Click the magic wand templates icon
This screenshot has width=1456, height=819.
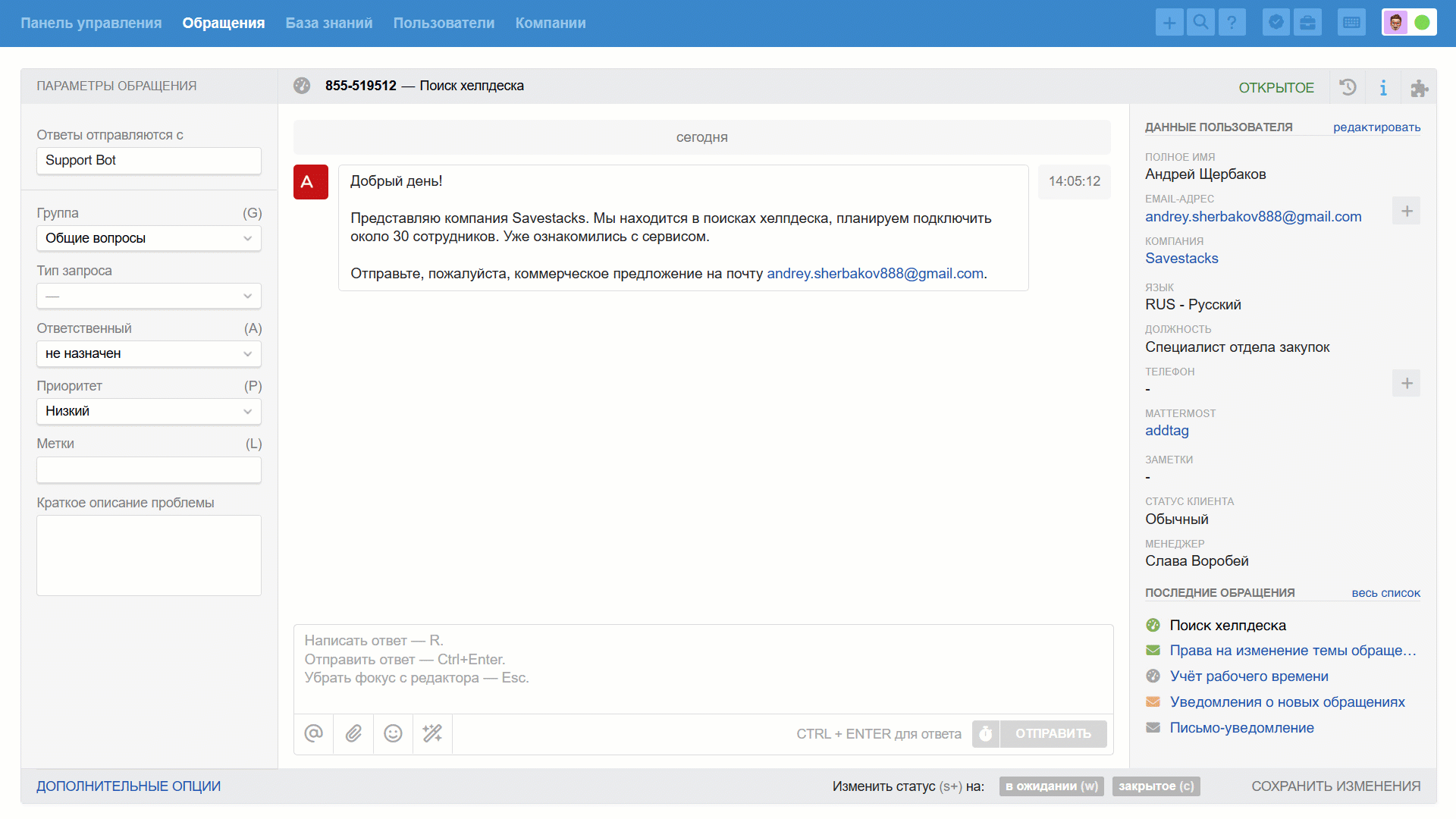pos(432,733)
